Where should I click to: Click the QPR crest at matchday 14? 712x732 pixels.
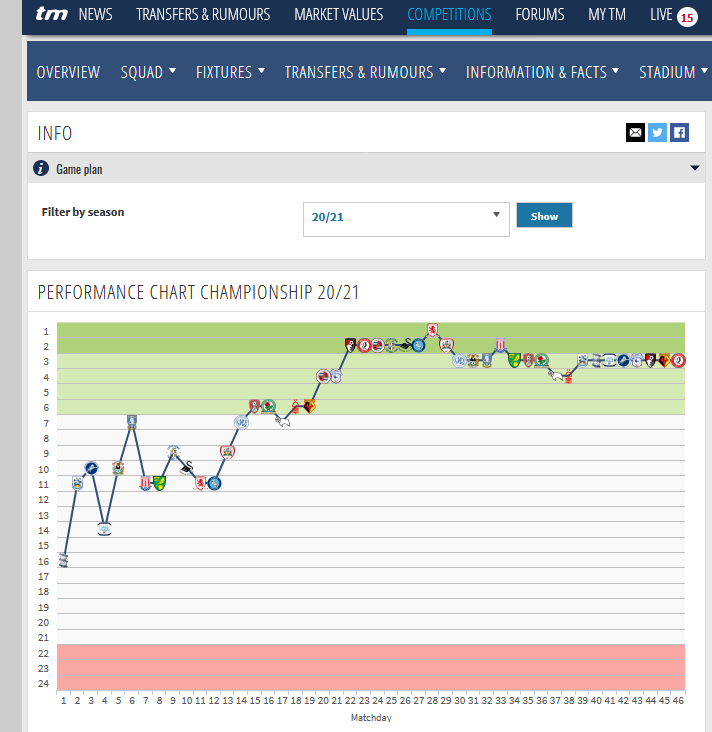(241, 422)
